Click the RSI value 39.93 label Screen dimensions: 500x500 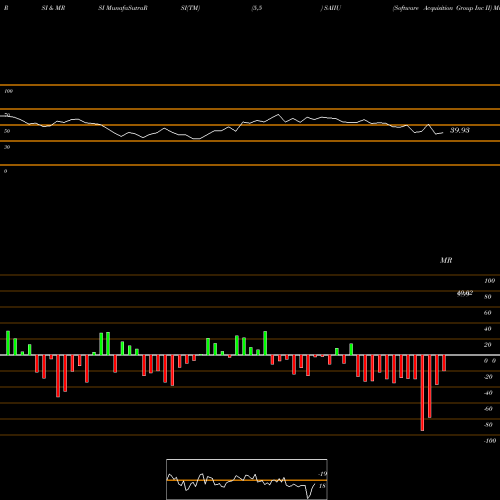pos(460,130)
